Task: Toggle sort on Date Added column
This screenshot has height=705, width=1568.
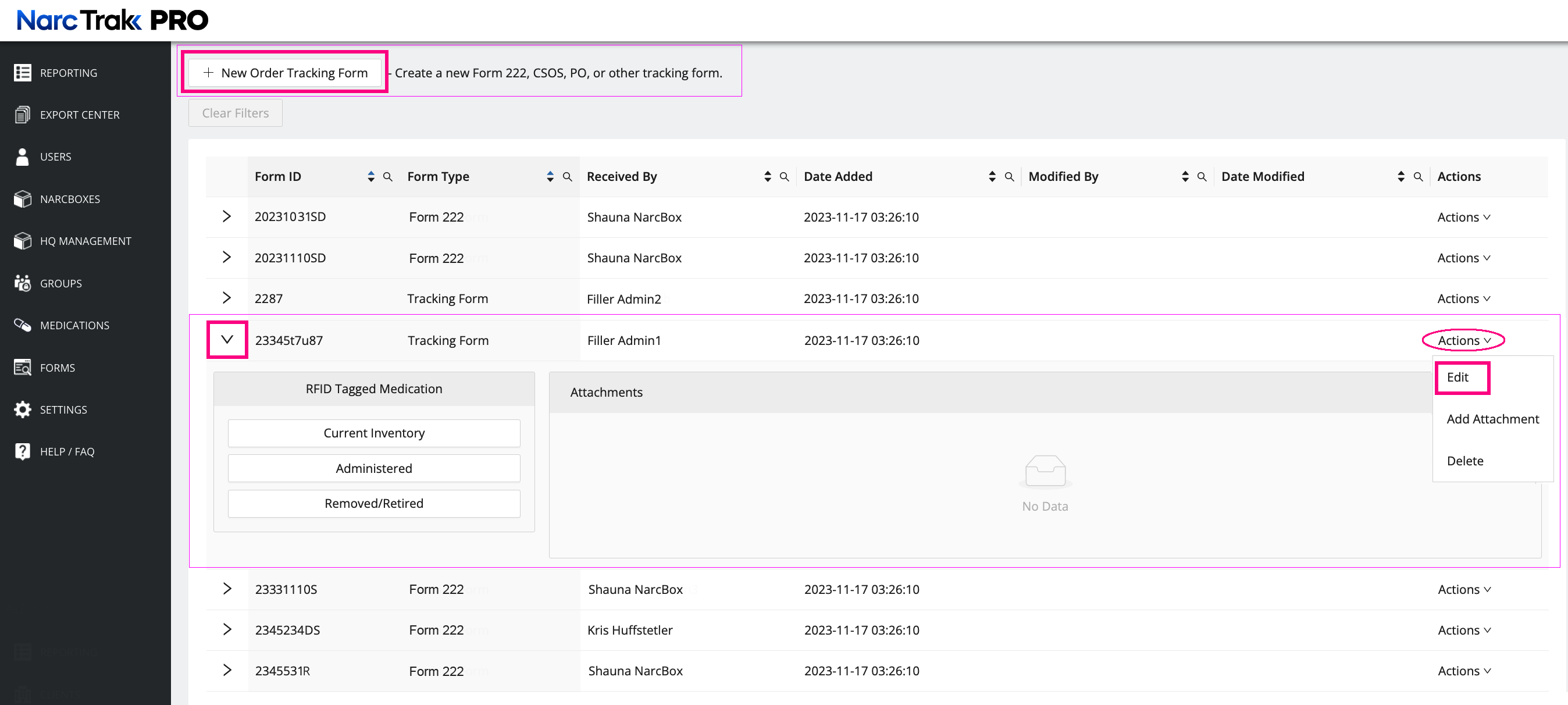Action: 992,177
